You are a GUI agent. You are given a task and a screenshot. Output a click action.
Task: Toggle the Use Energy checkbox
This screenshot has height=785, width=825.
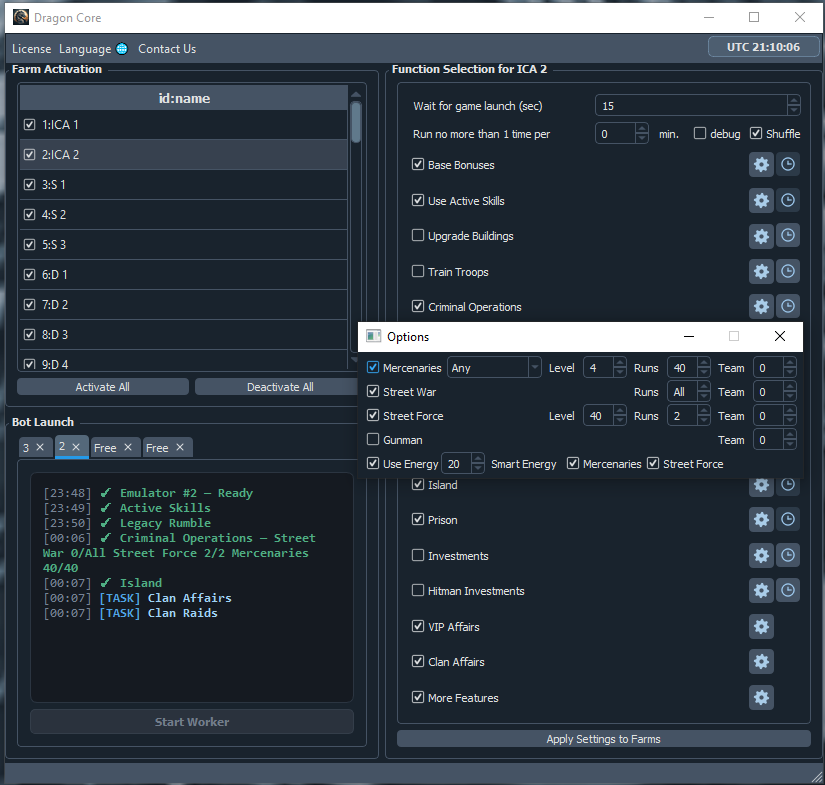[x=373, y=464]
